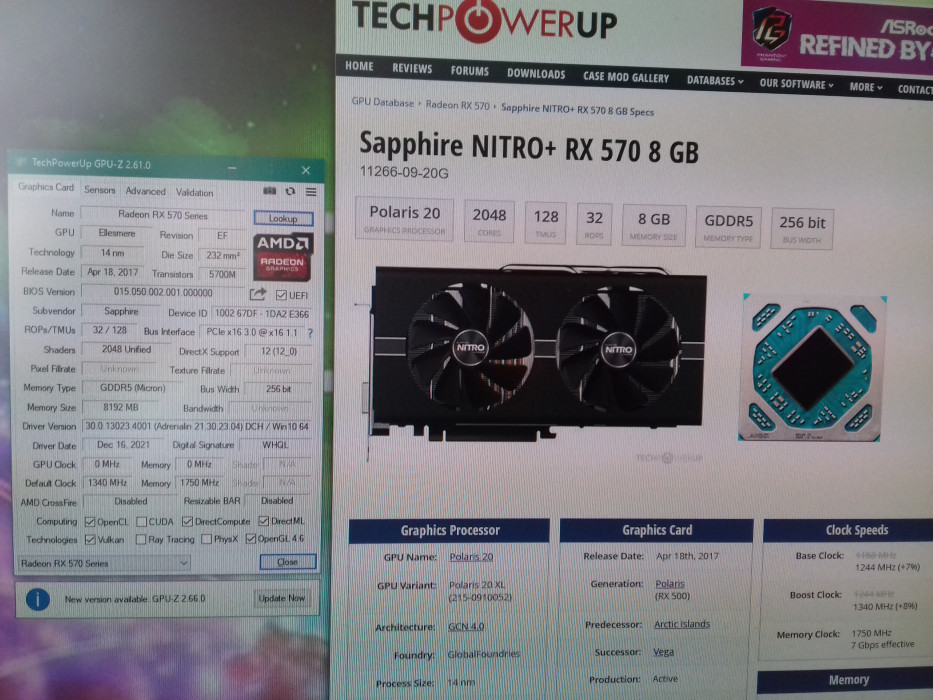This screenshot has height=700, width=933.
Task: Open the Validation tab in GPU-Z
Action: click(195, 192)
